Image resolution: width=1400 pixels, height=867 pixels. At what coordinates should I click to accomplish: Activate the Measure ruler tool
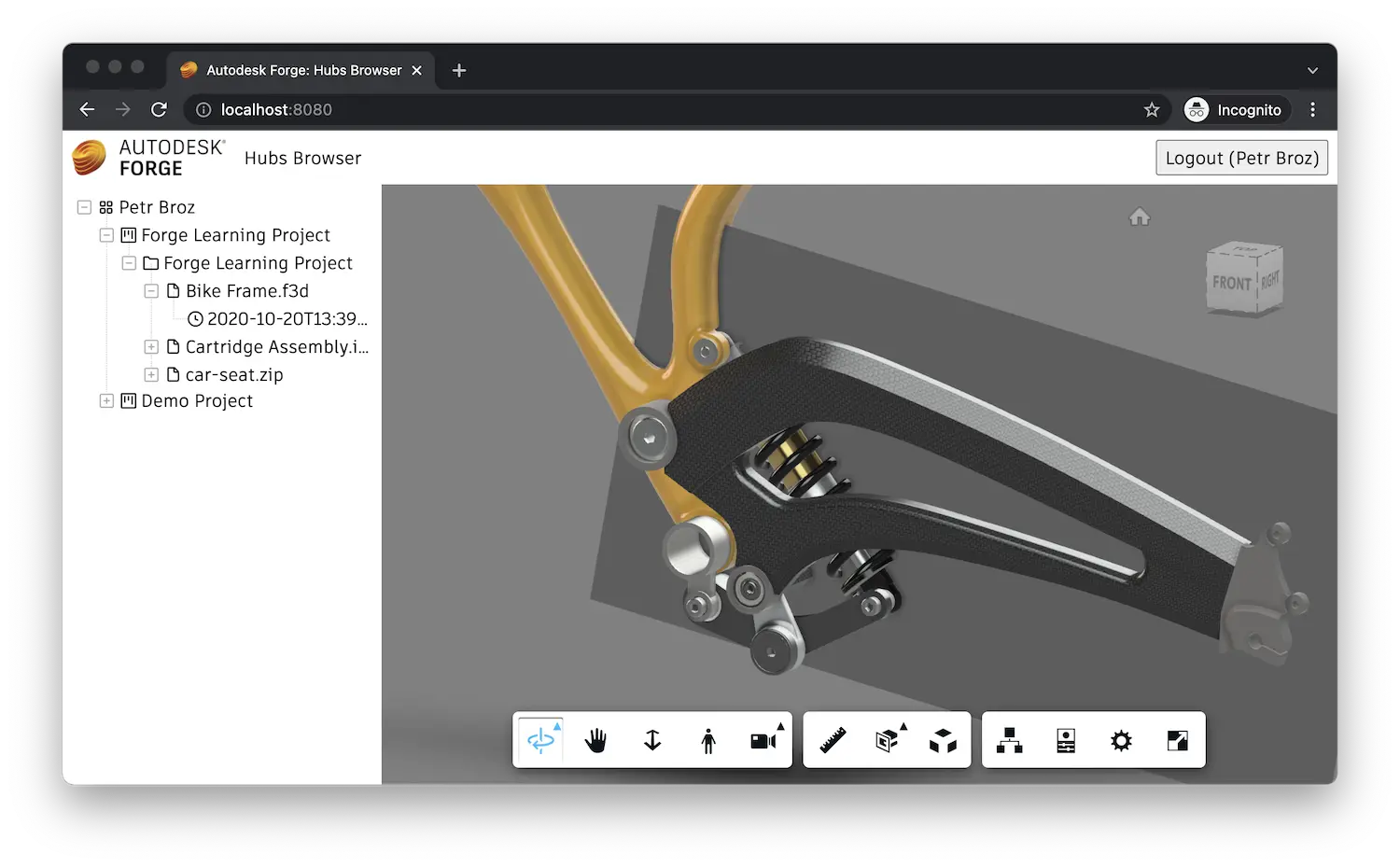[833, 741]
